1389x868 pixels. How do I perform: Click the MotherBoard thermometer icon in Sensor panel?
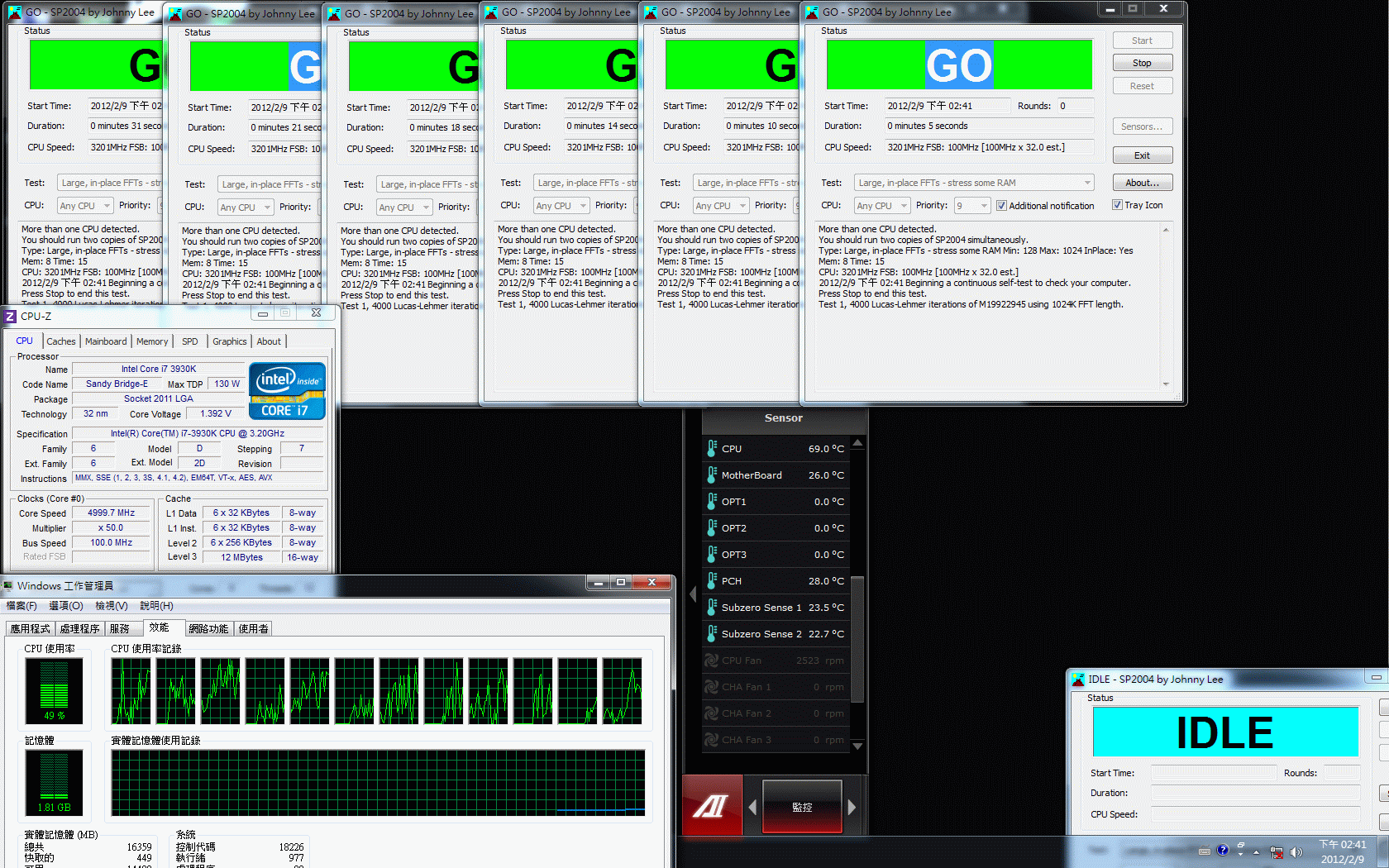[711, 475]
